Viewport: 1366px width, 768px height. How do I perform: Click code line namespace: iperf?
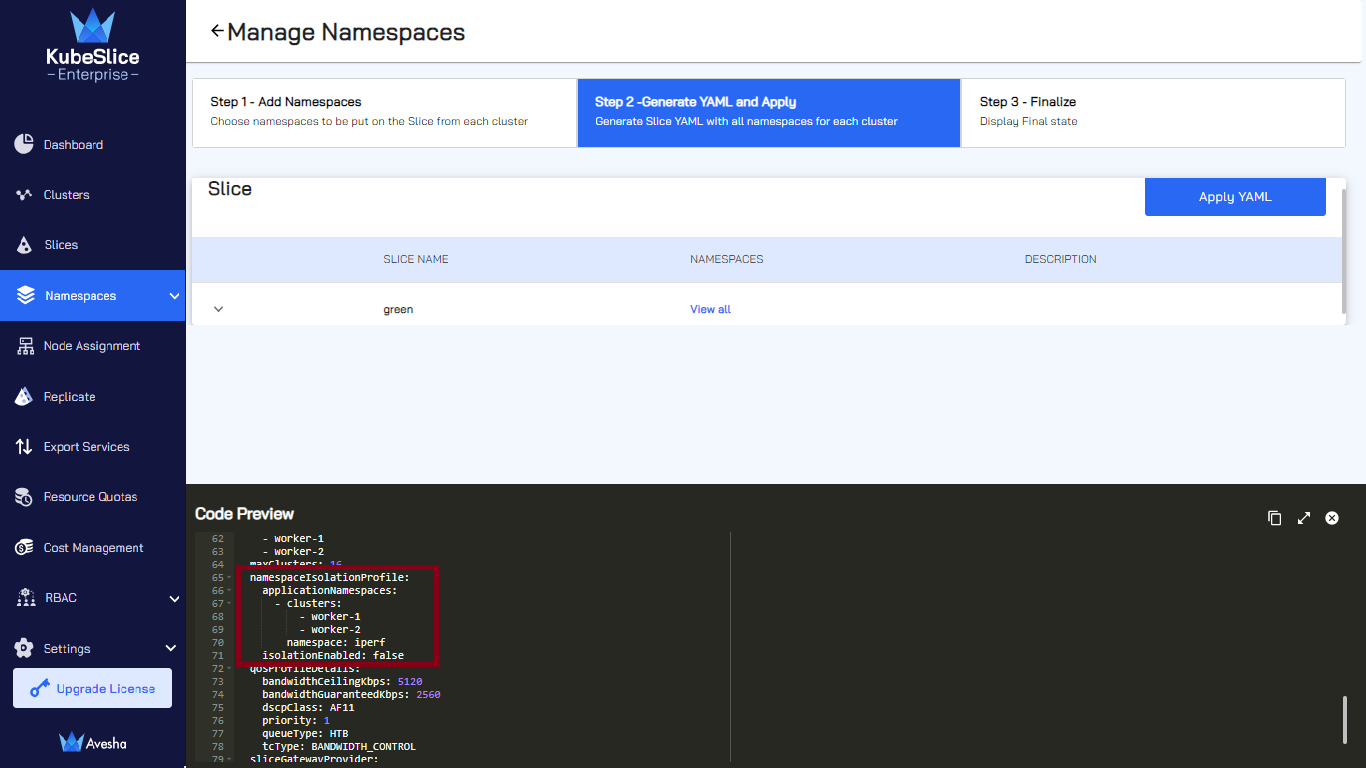336,643
